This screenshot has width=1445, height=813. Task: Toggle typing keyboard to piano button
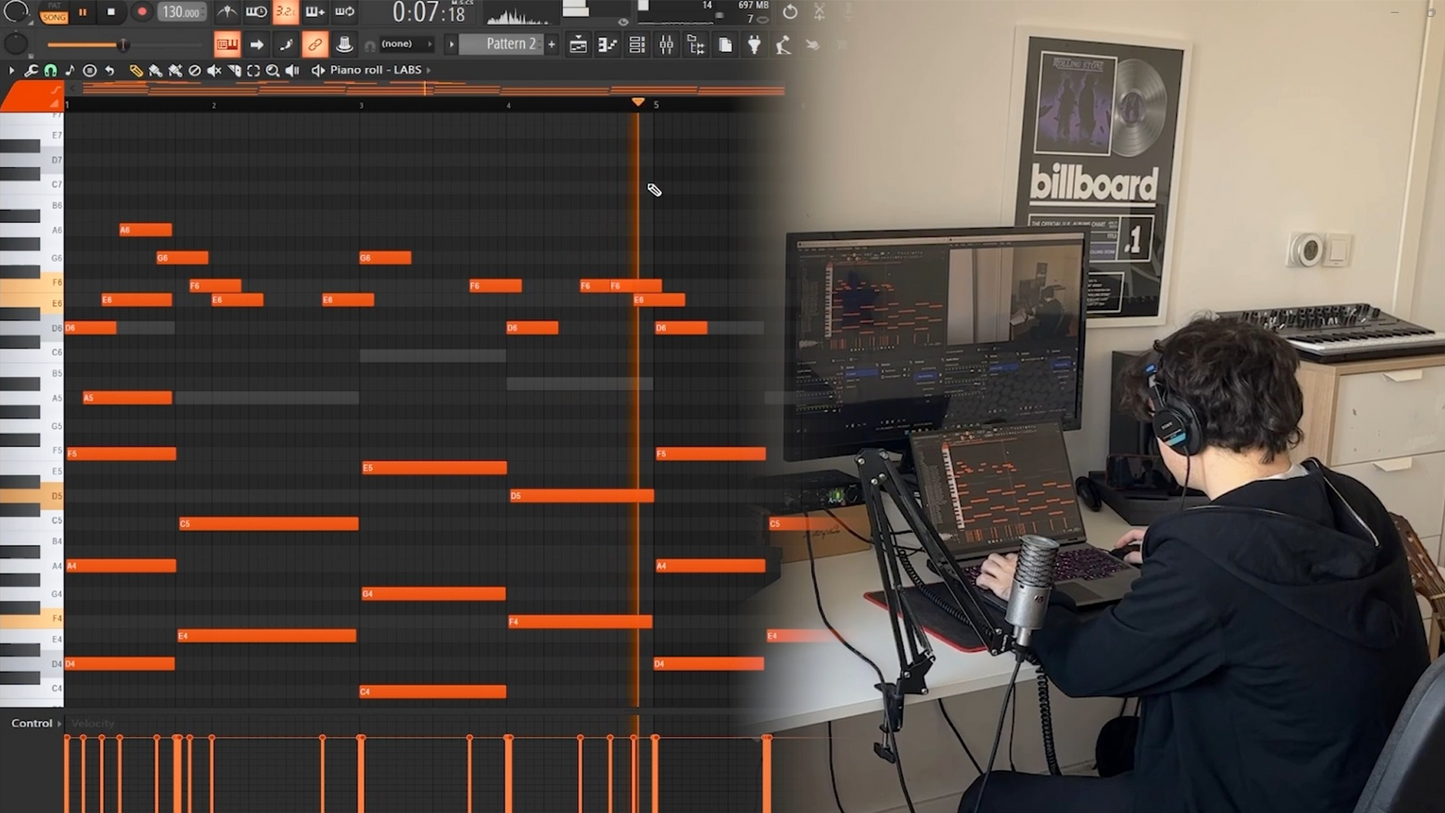pos(227,44)
